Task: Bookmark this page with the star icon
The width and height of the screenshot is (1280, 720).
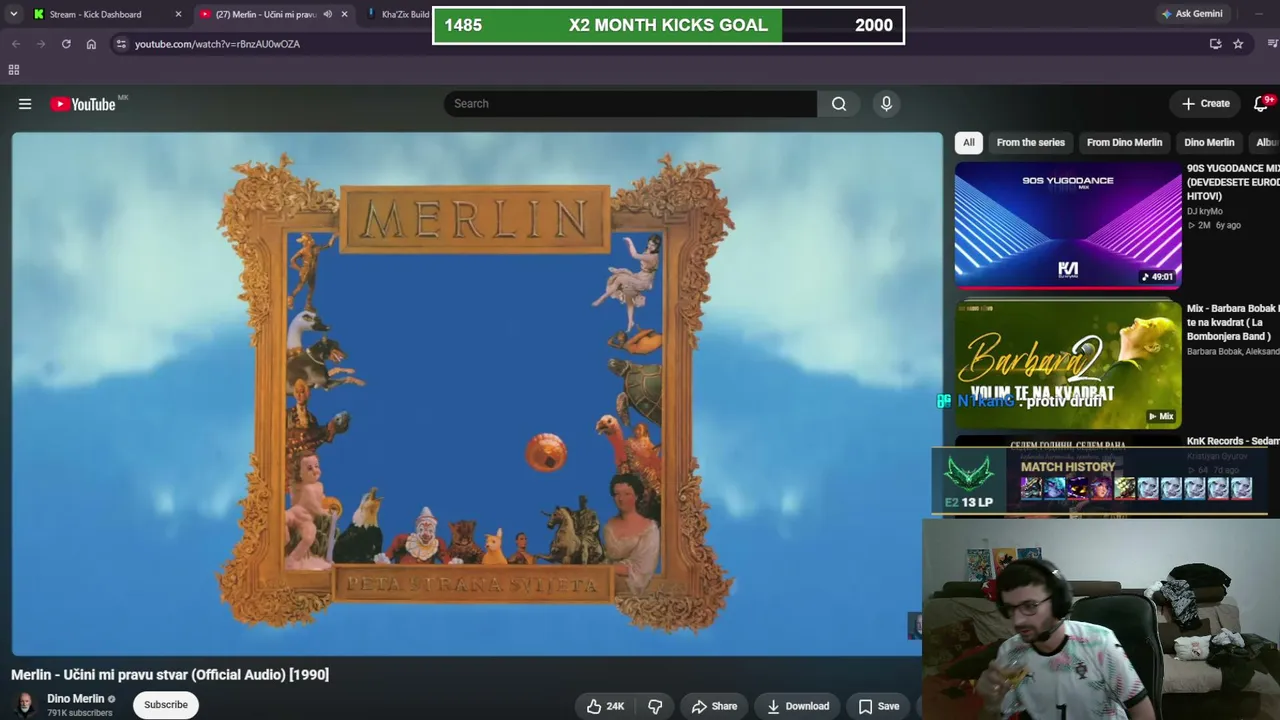Action: [x=1238, y=44]
